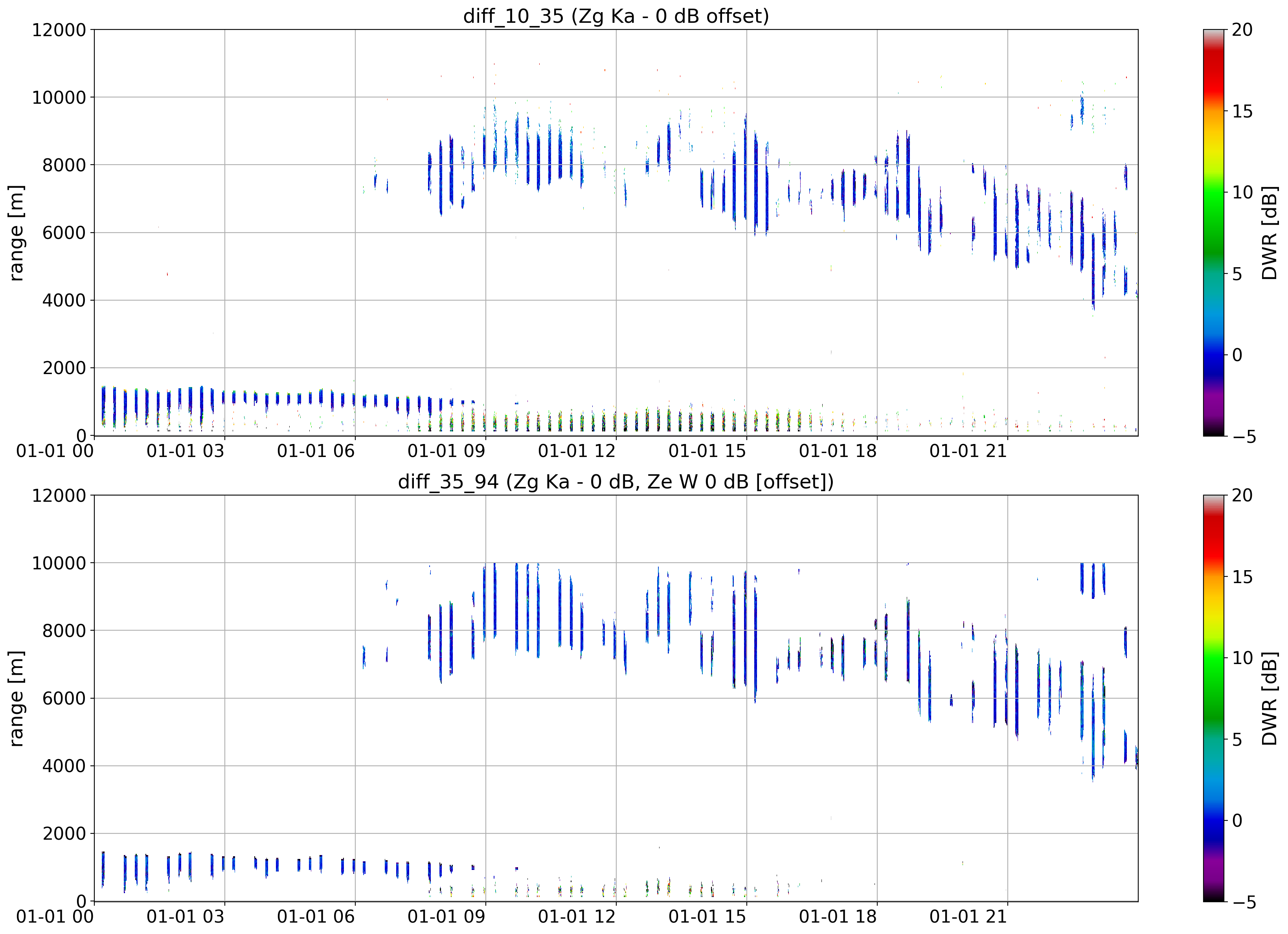Click the 10000 tick label on top plot

(59, 98)
